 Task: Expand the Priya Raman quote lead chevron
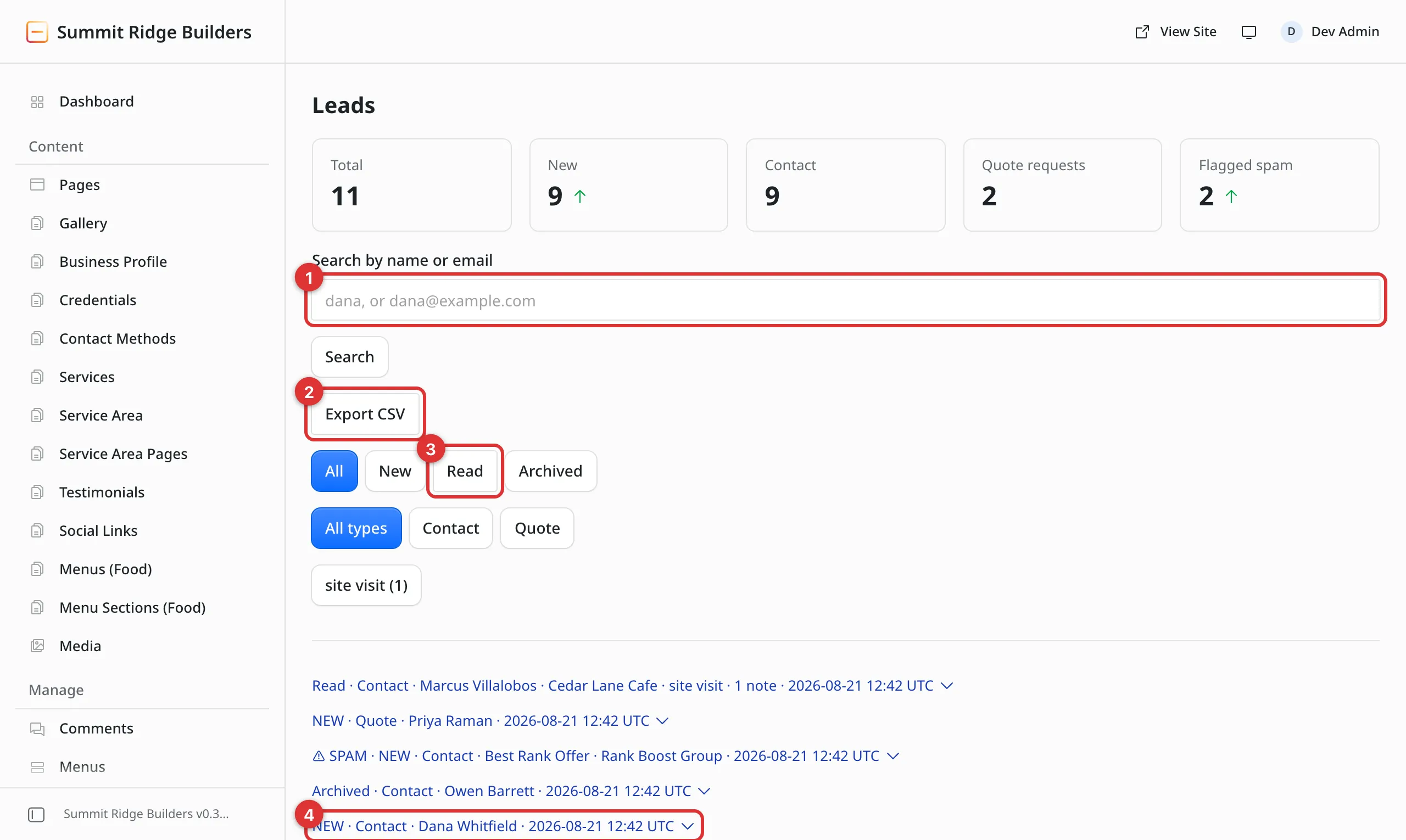point(662,721)
